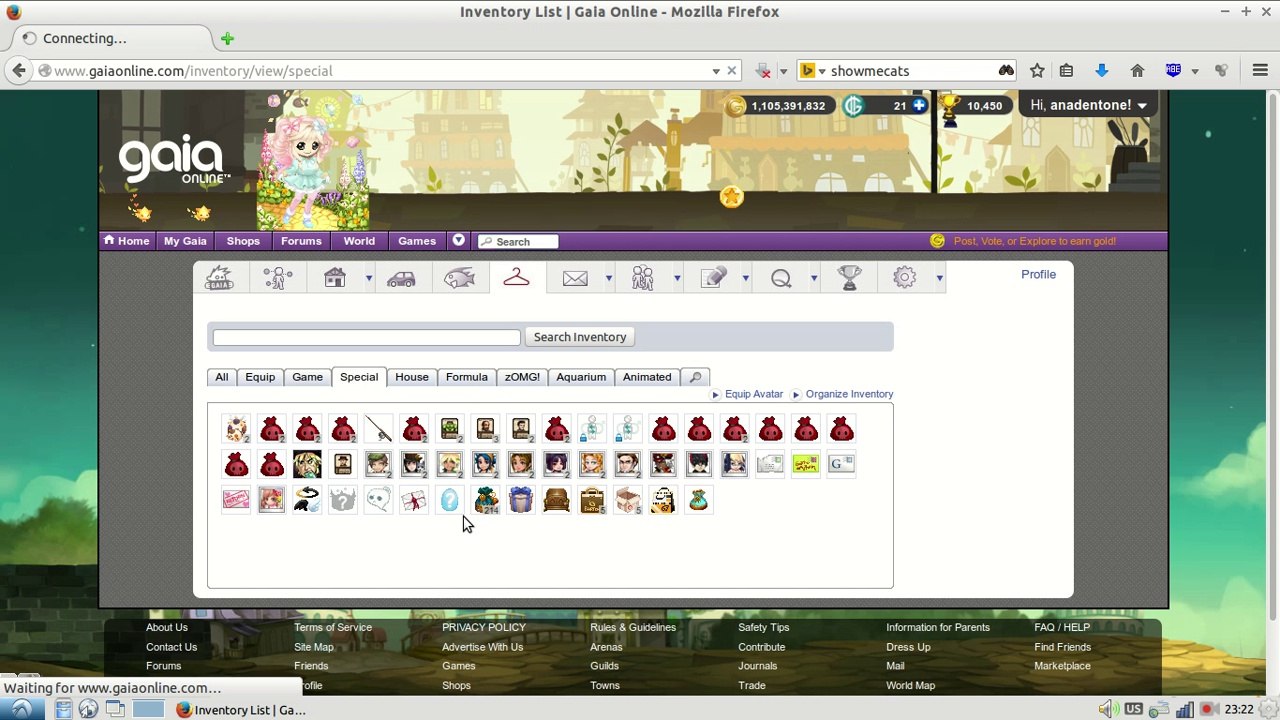Open the Forums menu item
Image resolution: width=1280 pixels, height=720 pixels.
(301, 241)
